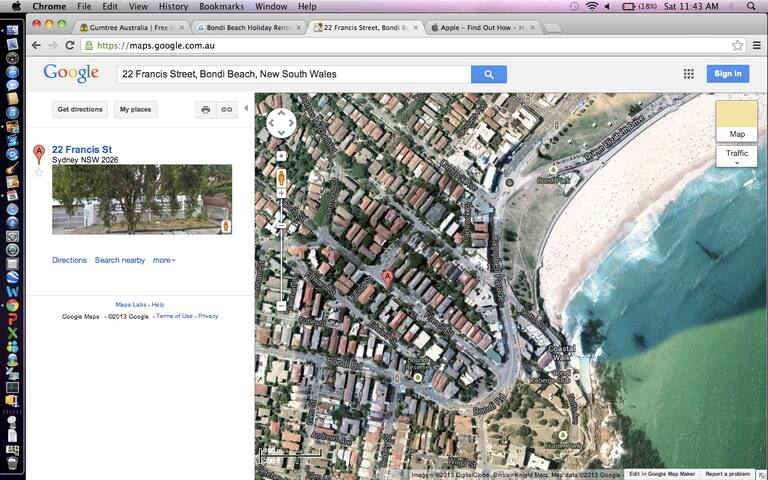Click Edit in Google Map Maker

(x=662, y=474)
